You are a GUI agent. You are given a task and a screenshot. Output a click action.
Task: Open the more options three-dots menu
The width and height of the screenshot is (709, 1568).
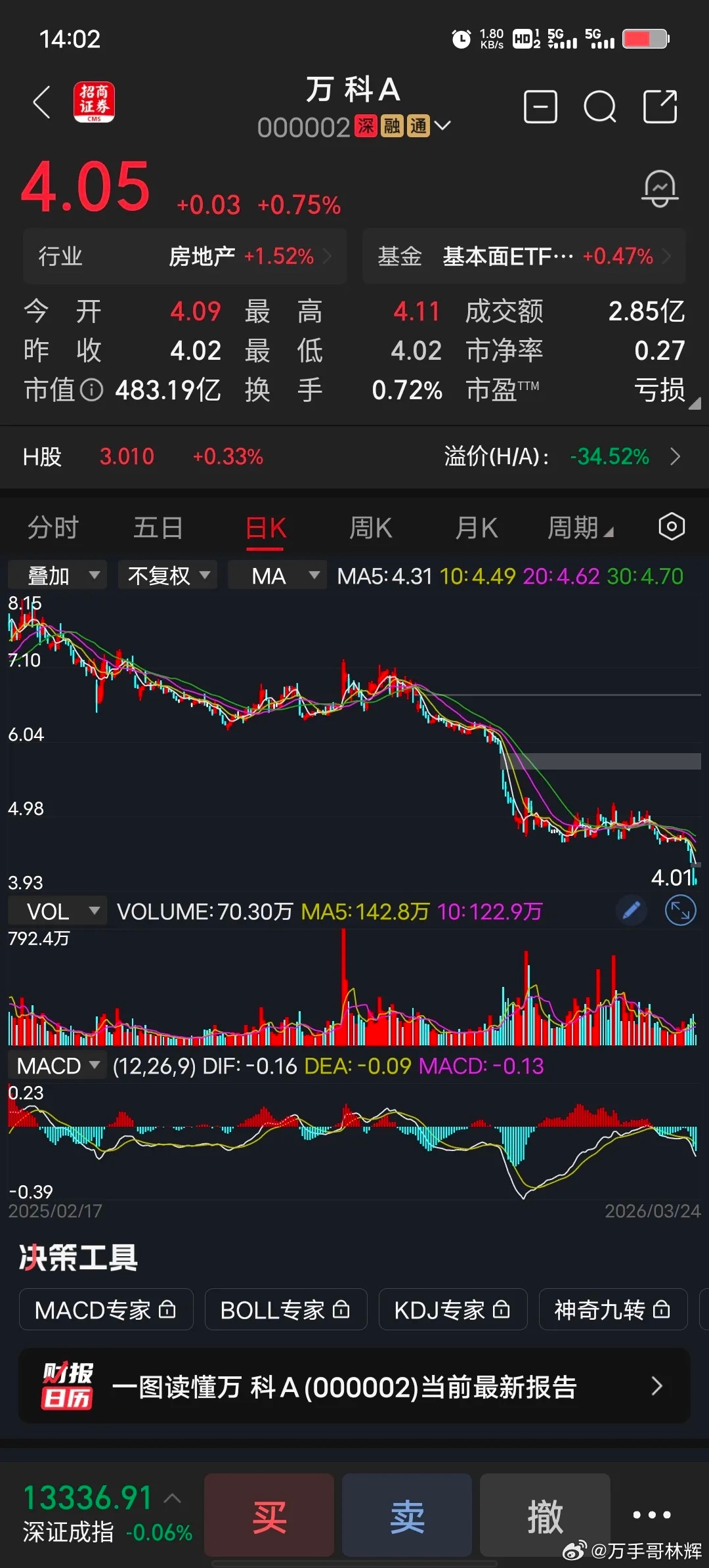pyautogui.click(x=651, y=1515)
